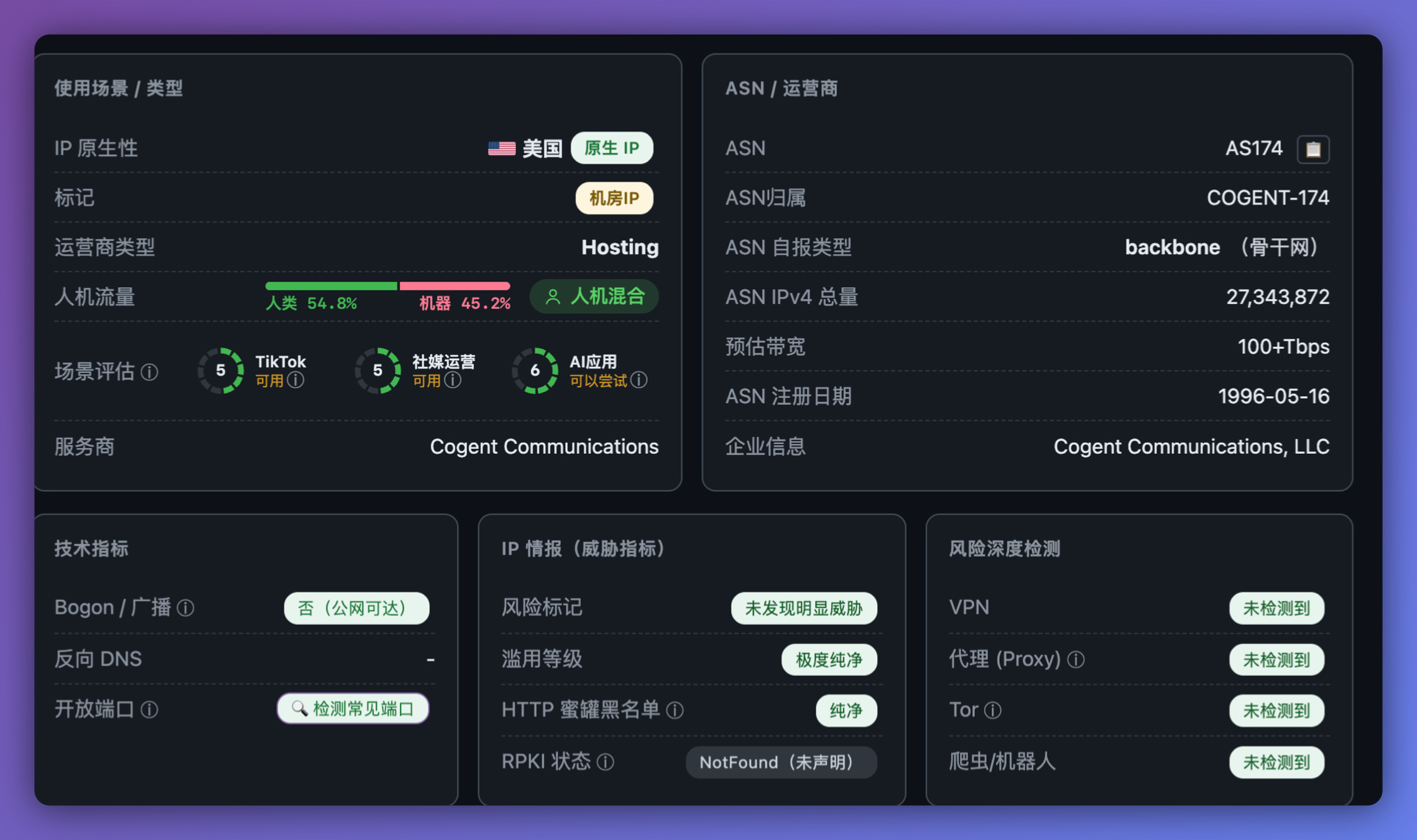Screen dimensions: 1417x840
Task: Click the VPN 未检测到 badge
Action: coord(1276,608)
